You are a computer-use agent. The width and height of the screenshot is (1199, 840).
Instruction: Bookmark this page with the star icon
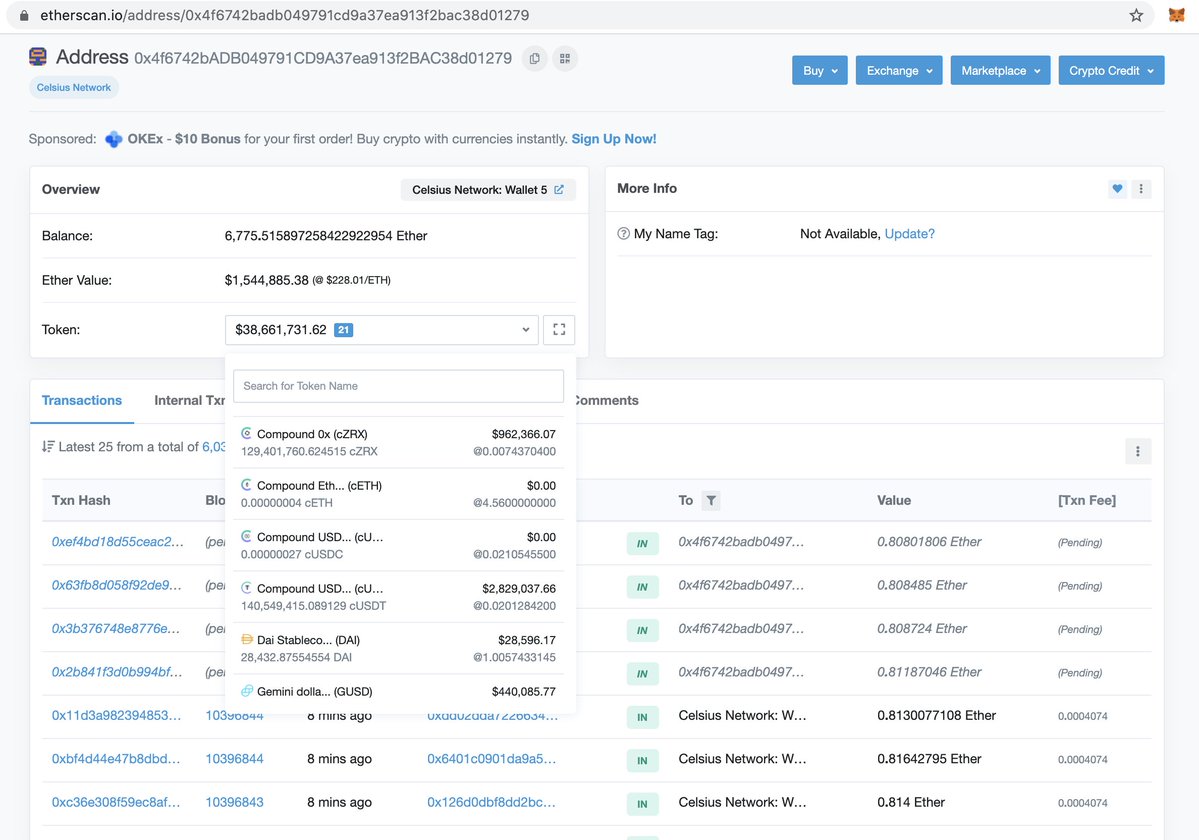tap(1136, 15)
